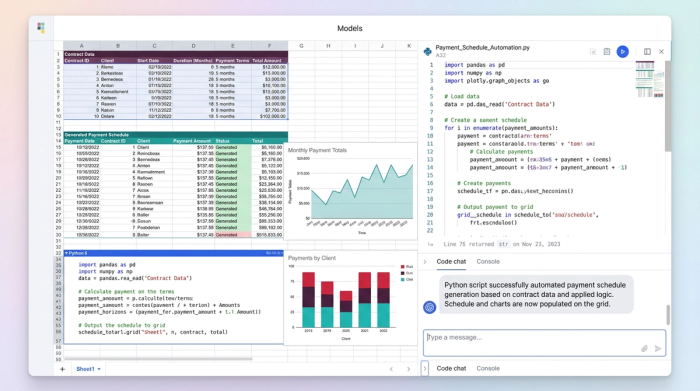
Task: Click the Python logo beside Payment_Schedule_Automation.py
Action: (x=428, y=51)
